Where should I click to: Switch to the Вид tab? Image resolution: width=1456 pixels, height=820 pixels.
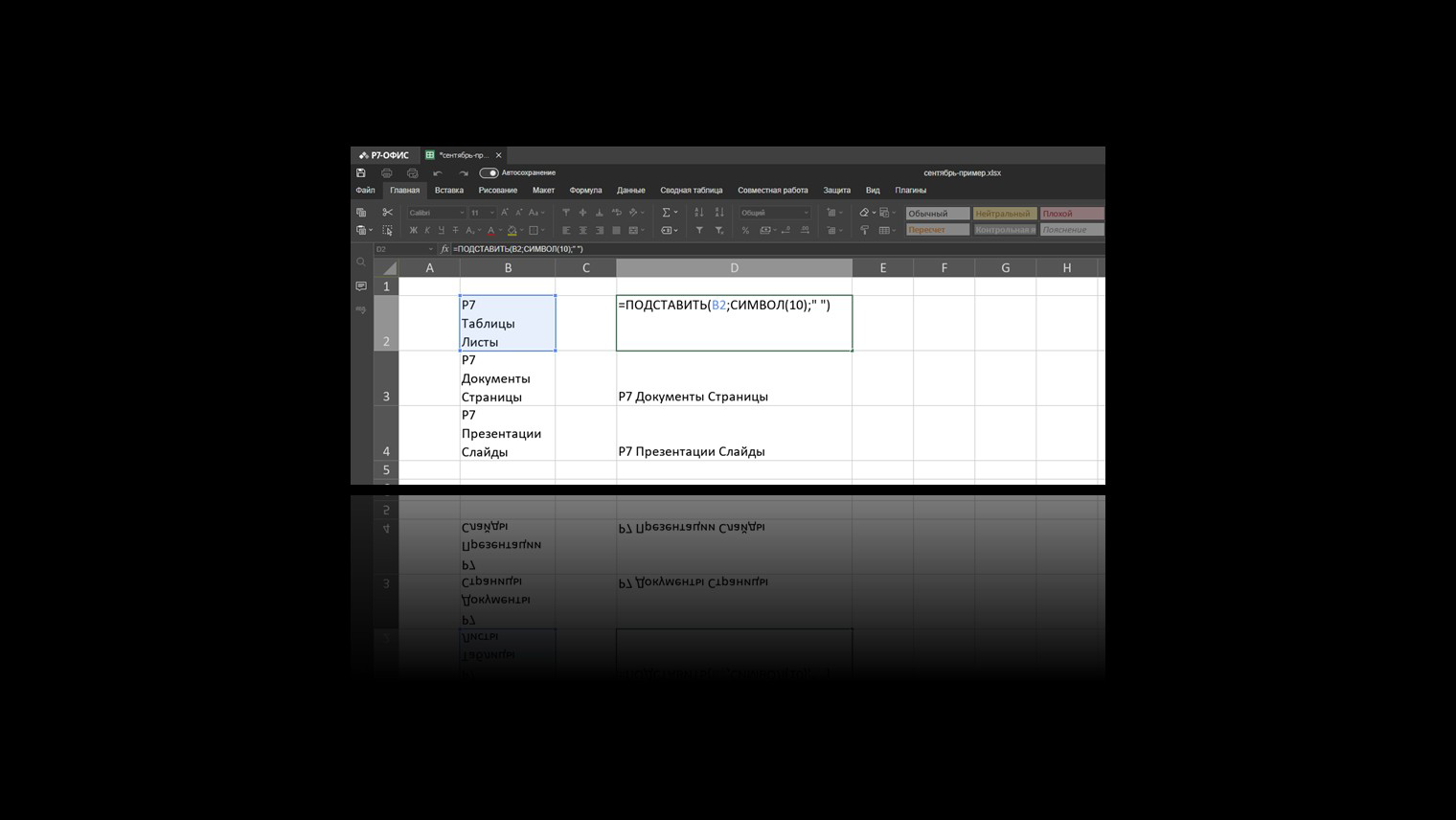[873, 191]
